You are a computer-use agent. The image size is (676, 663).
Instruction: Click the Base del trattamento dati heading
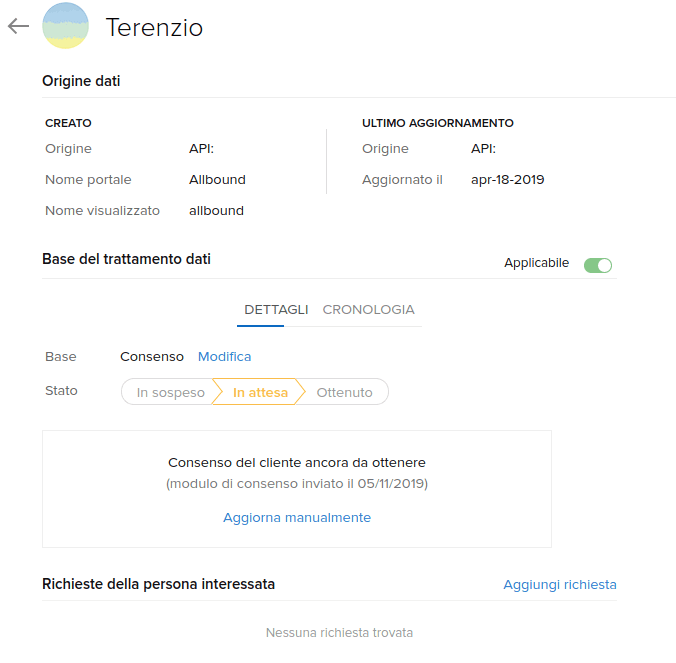pos(126,259)
